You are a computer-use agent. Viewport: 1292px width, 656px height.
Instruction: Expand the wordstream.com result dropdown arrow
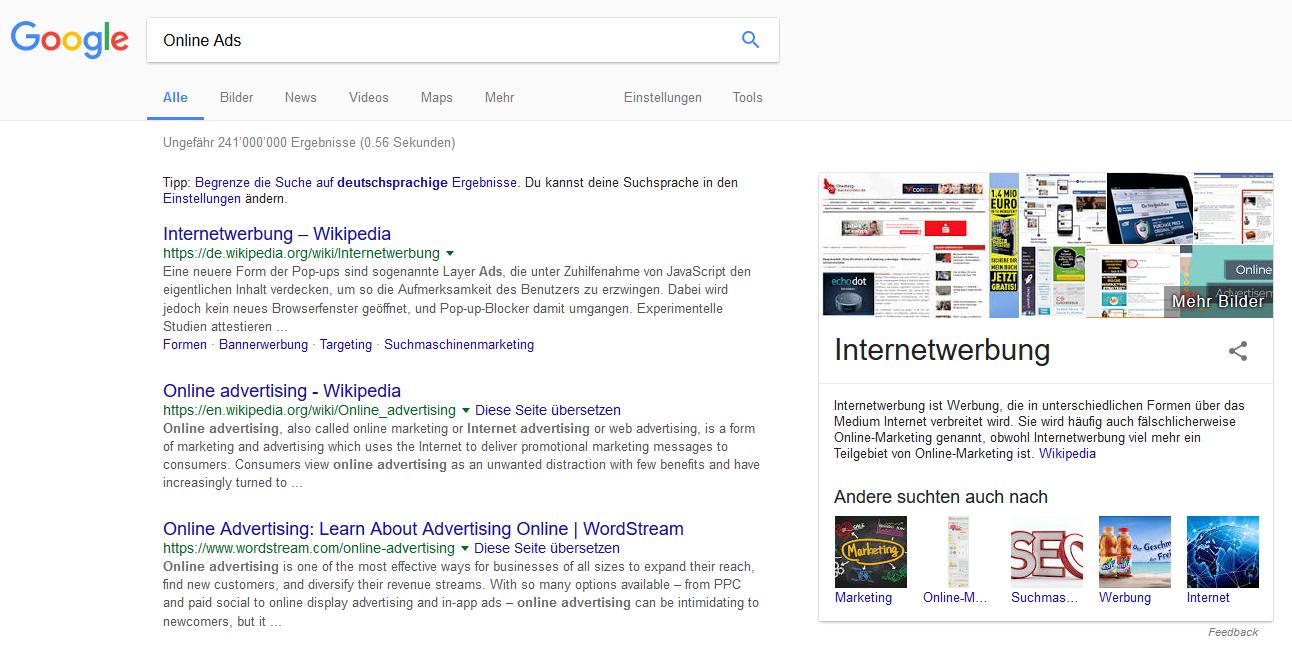[x=464, y=548]
